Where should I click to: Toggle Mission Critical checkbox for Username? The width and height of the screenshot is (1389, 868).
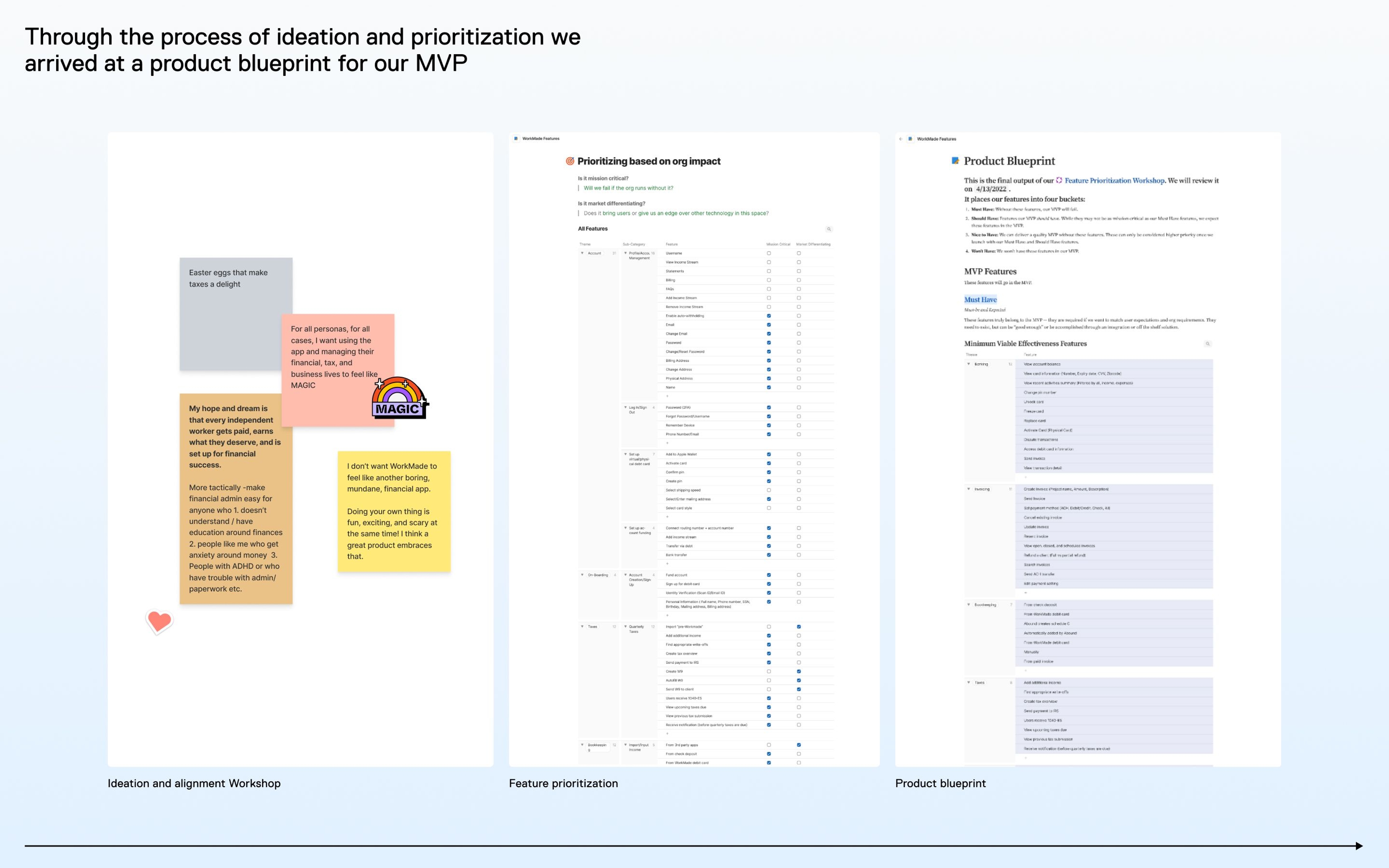769,253
